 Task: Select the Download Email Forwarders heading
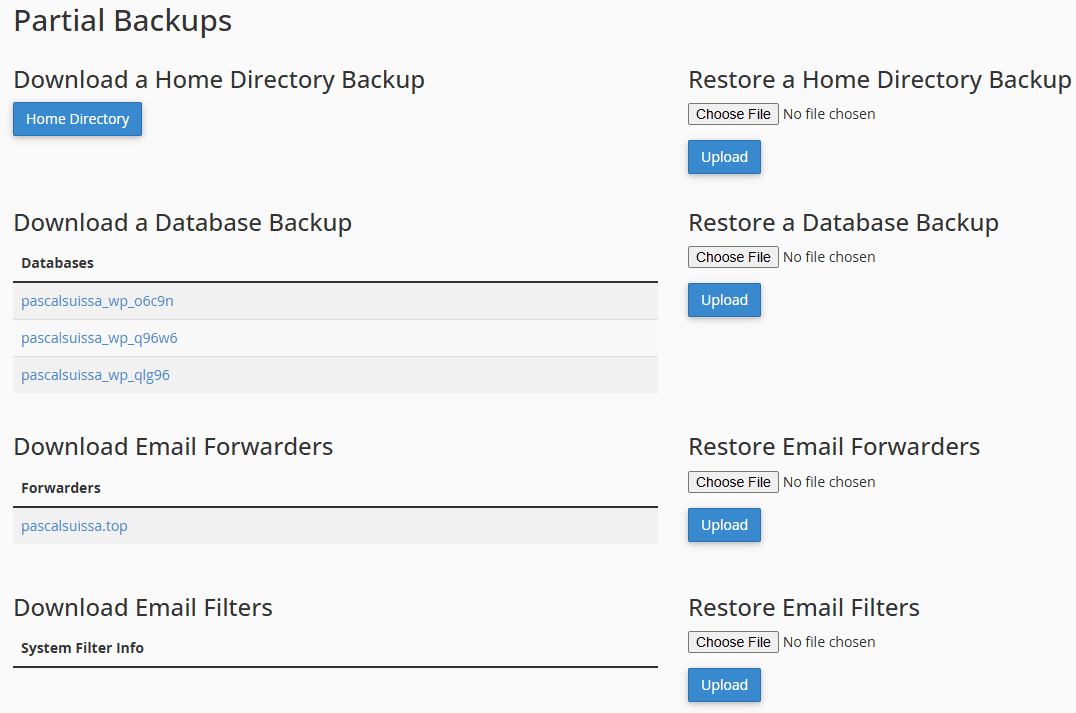(173, 447)
